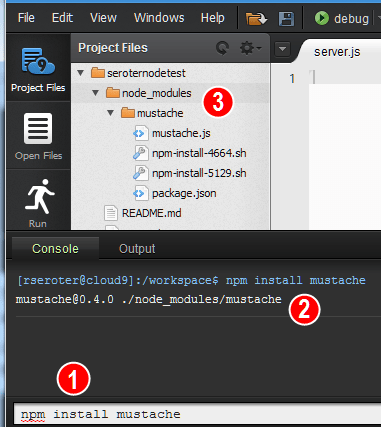Click the npm-install-5129.sh wrench icon
Screen dimensions: 381x427
point(140,173)
